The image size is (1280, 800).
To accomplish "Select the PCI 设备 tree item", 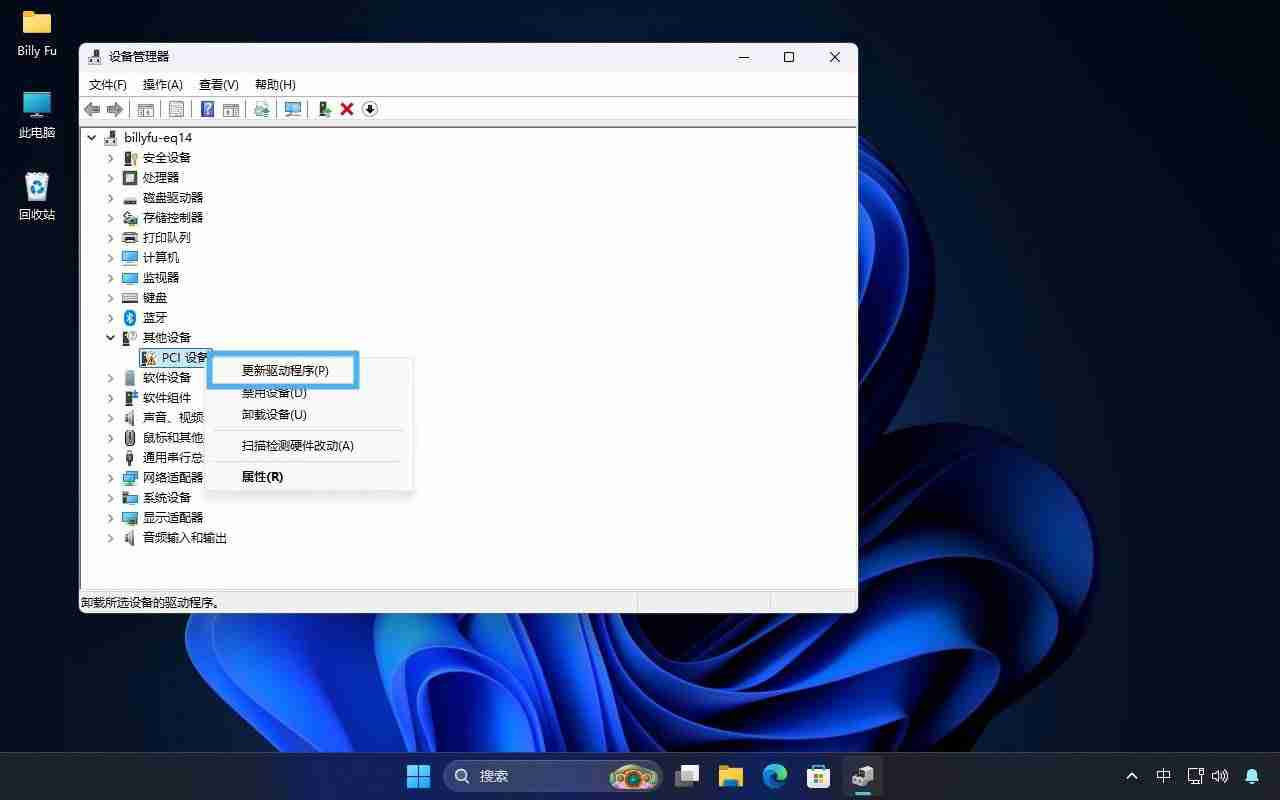I will tap(180, 357).
